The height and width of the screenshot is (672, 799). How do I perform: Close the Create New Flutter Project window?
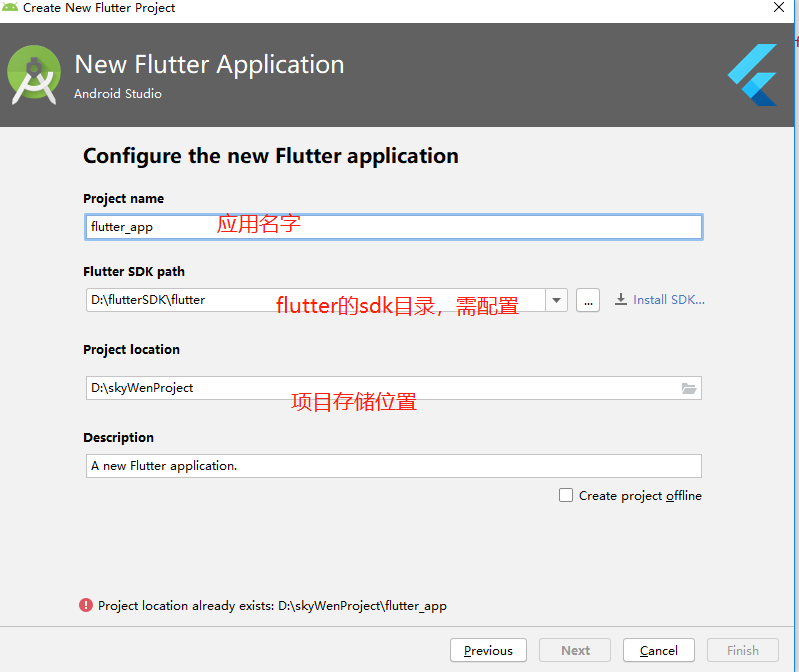pyautogui.click(x=779, y=8)
